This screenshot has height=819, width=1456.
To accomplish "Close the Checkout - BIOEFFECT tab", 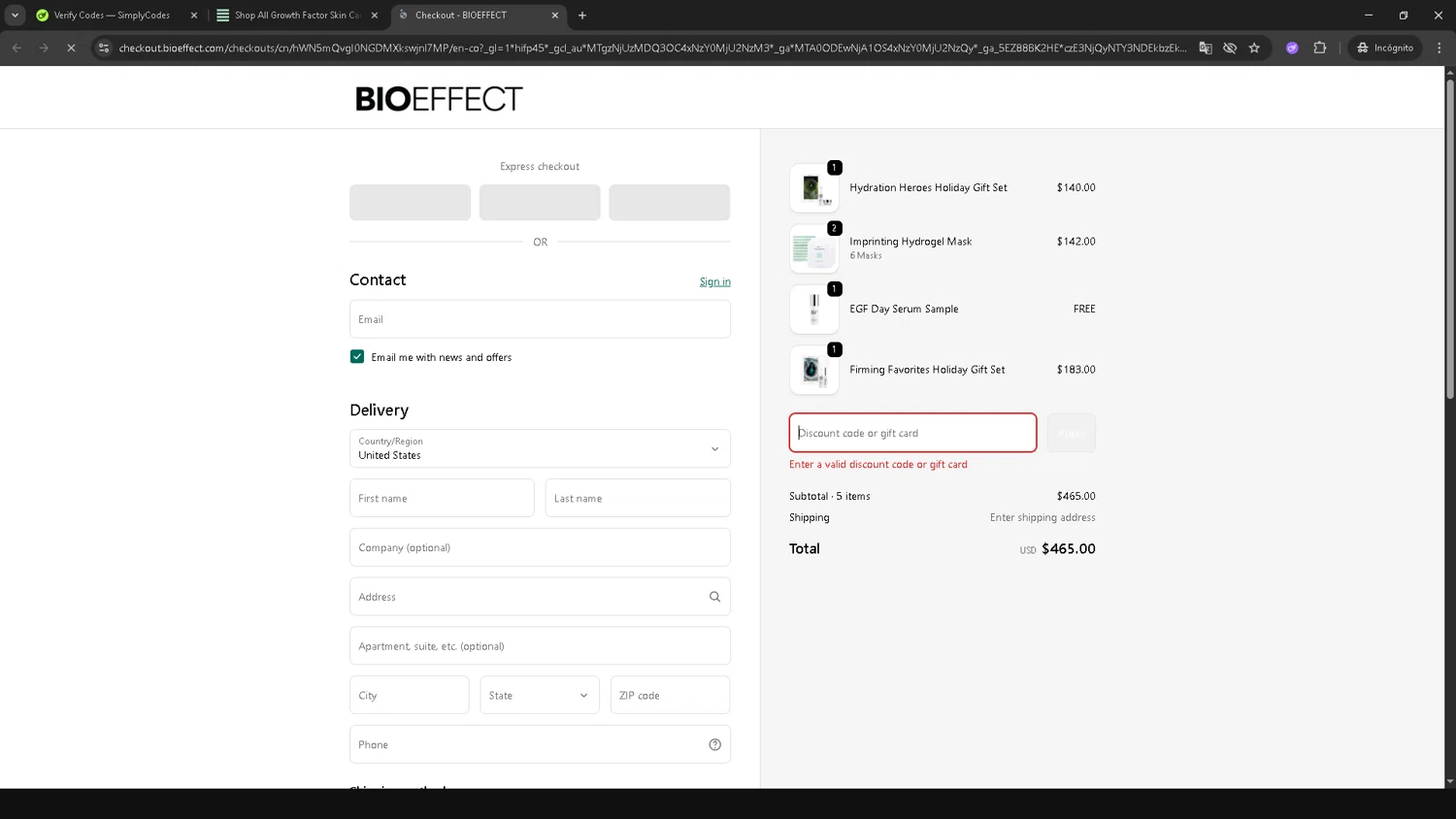I will click(555, 16).
